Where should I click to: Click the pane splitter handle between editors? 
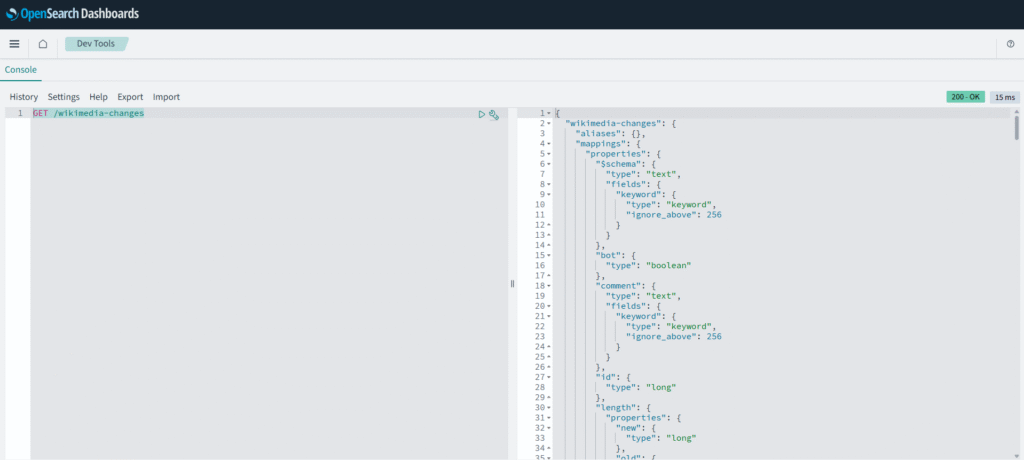(x=512, y=284)
